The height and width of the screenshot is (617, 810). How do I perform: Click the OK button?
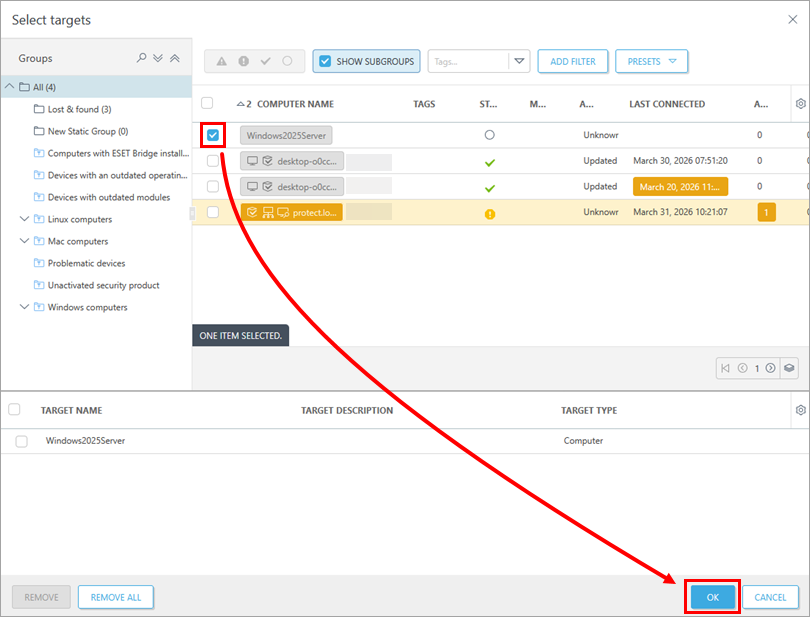tap(712, 597)
